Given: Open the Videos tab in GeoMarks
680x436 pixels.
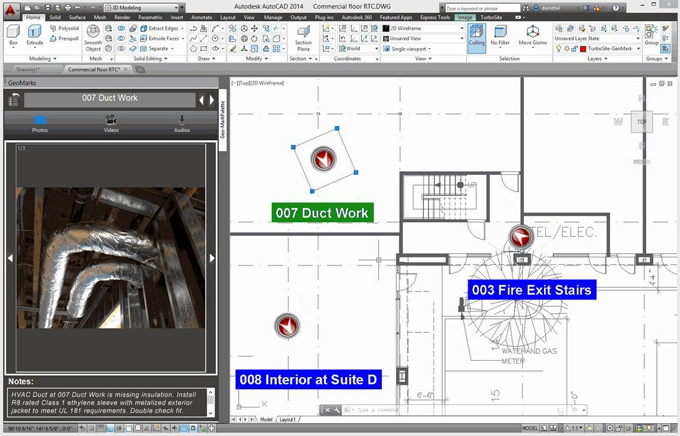Looking at the screenshot, I should [111, 123].
